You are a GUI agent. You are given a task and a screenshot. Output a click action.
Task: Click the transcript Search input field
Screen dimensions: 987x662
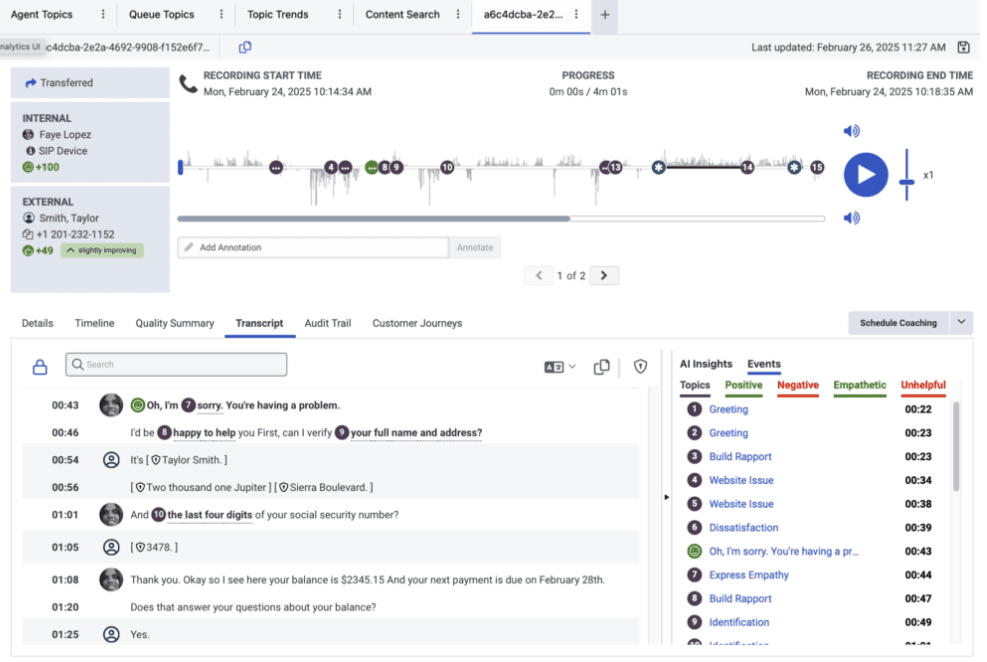click(176, 364)
